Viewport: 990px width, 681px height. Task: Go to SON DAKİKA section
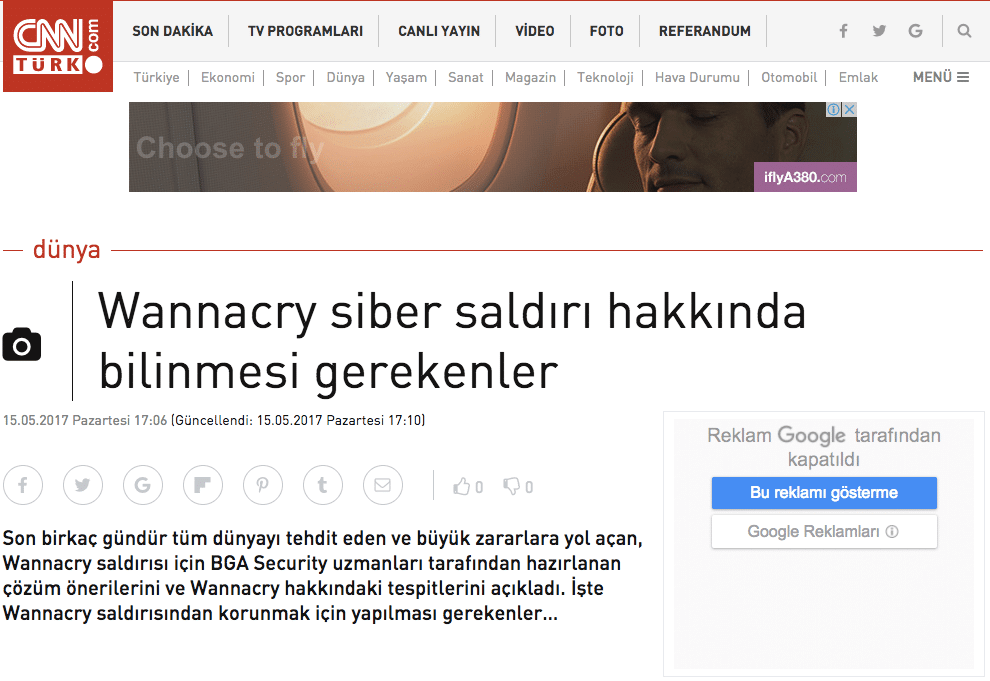pyautogui.click(x=172, y=31)
